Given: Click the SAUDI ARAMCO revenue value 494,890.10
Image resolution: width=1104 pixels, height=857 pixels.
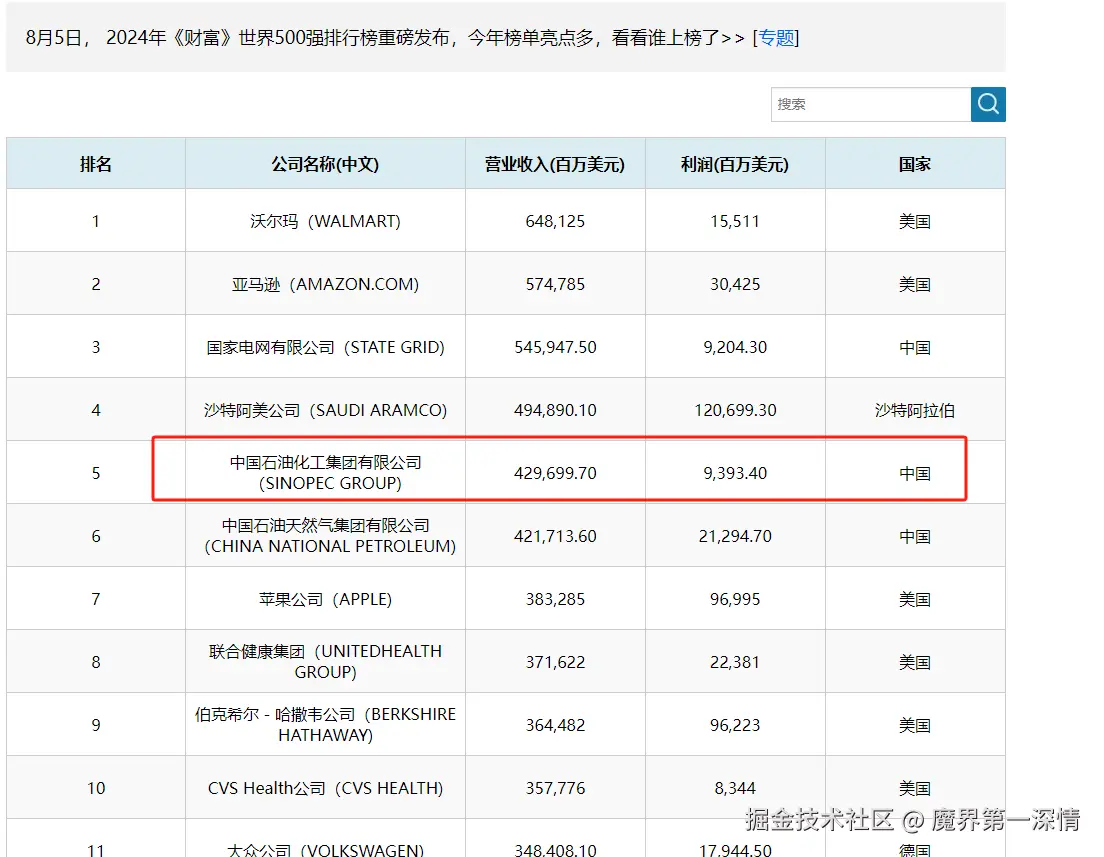Looking at the screenshot, I should (555, 408).
